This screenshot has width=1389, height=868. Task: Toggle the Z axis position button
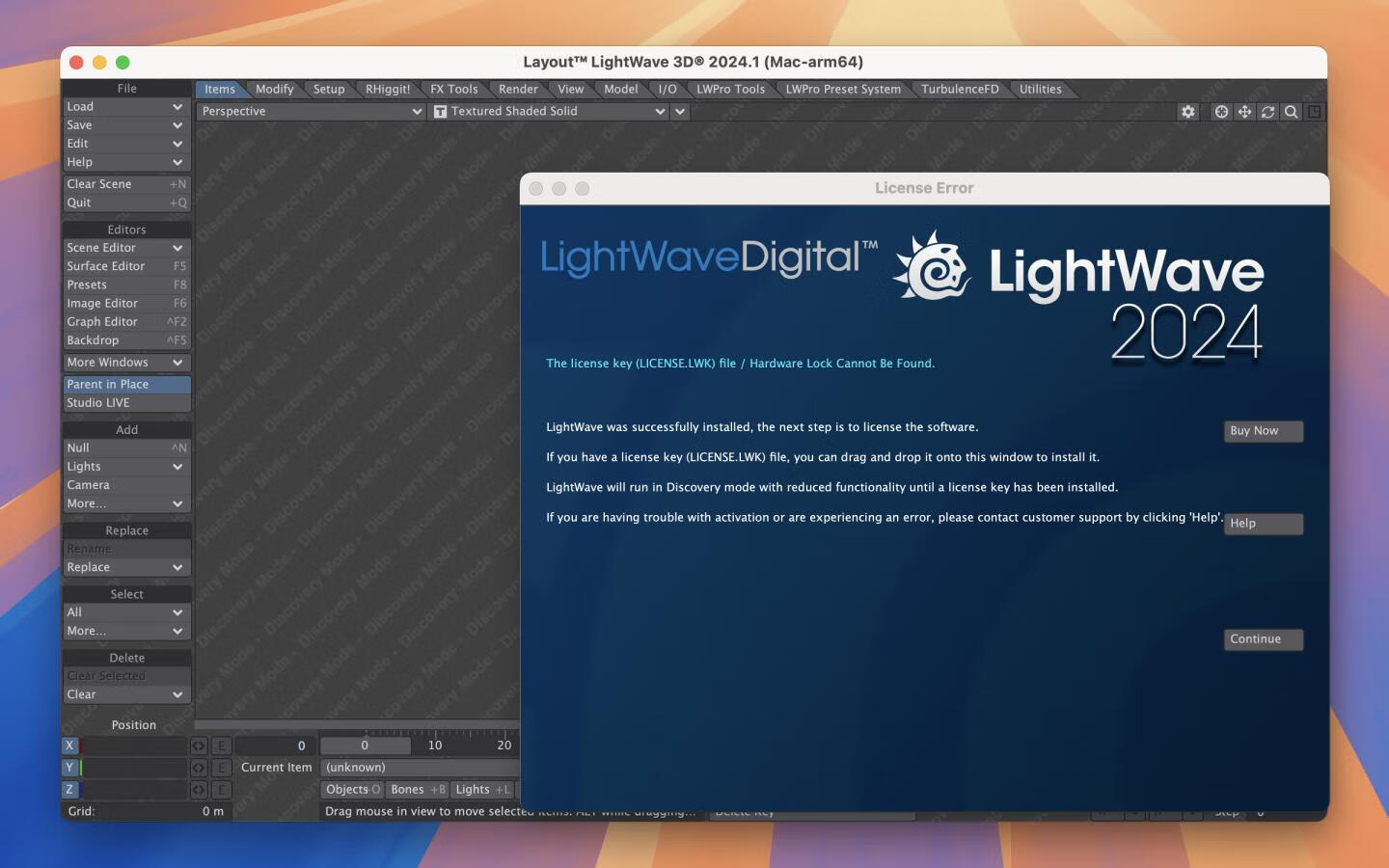click(x=69, y=790)
